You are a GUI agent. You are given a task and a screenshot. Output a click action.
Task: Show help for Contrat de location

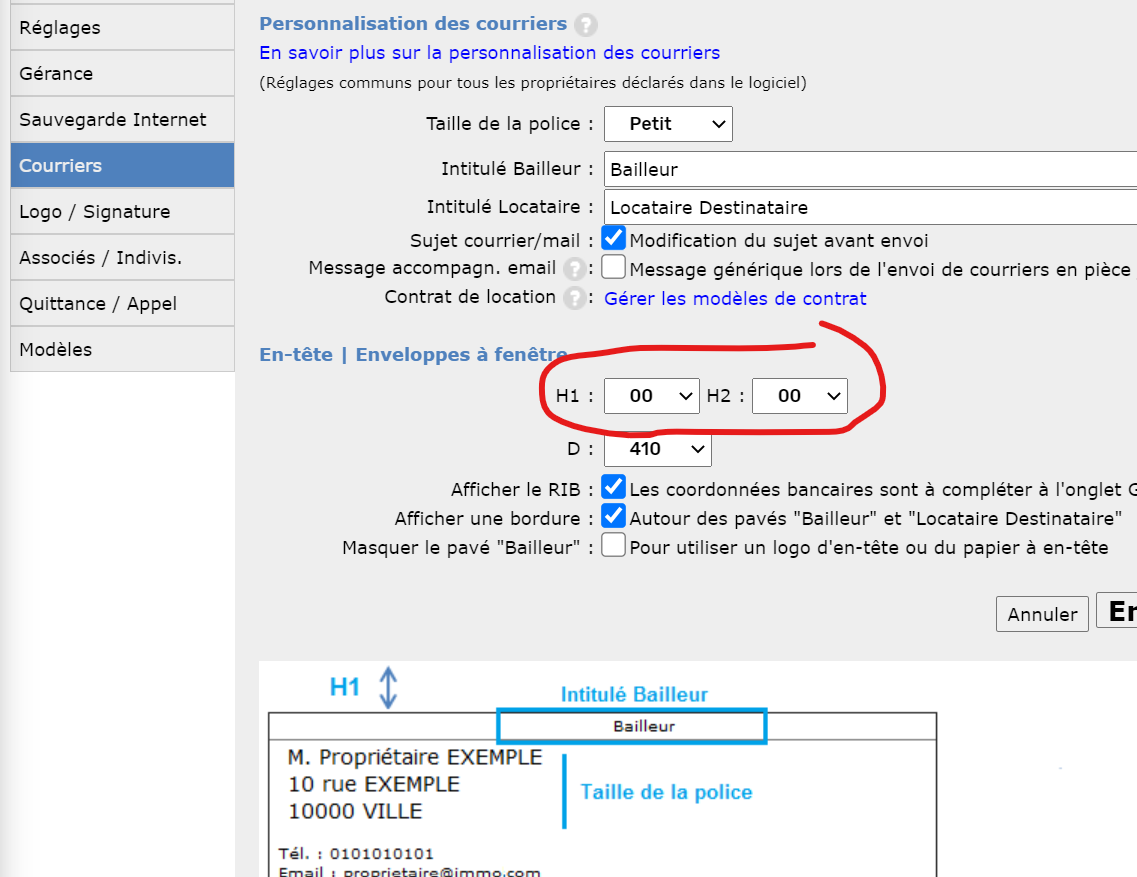click(574, 298)
